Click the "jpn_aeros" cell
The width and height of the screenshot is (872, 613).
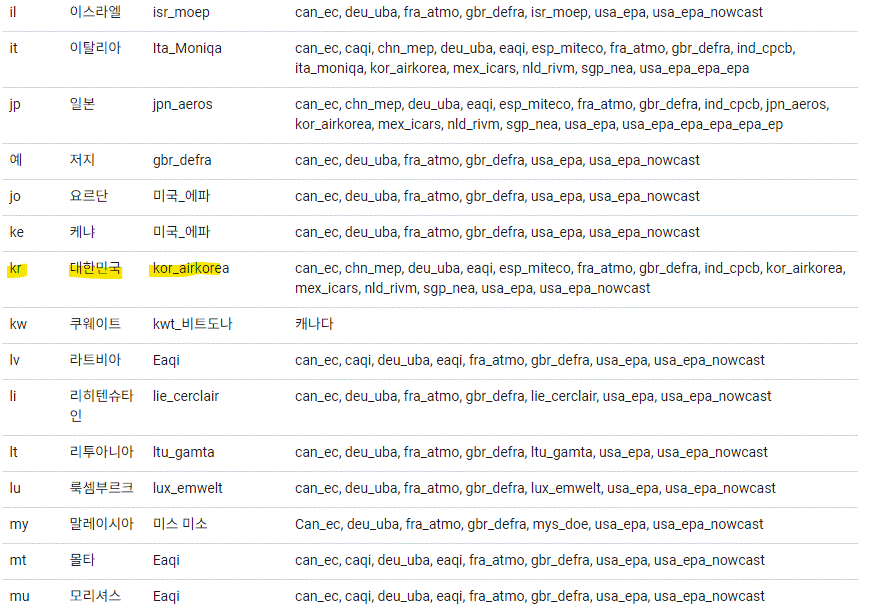point(182,105)
